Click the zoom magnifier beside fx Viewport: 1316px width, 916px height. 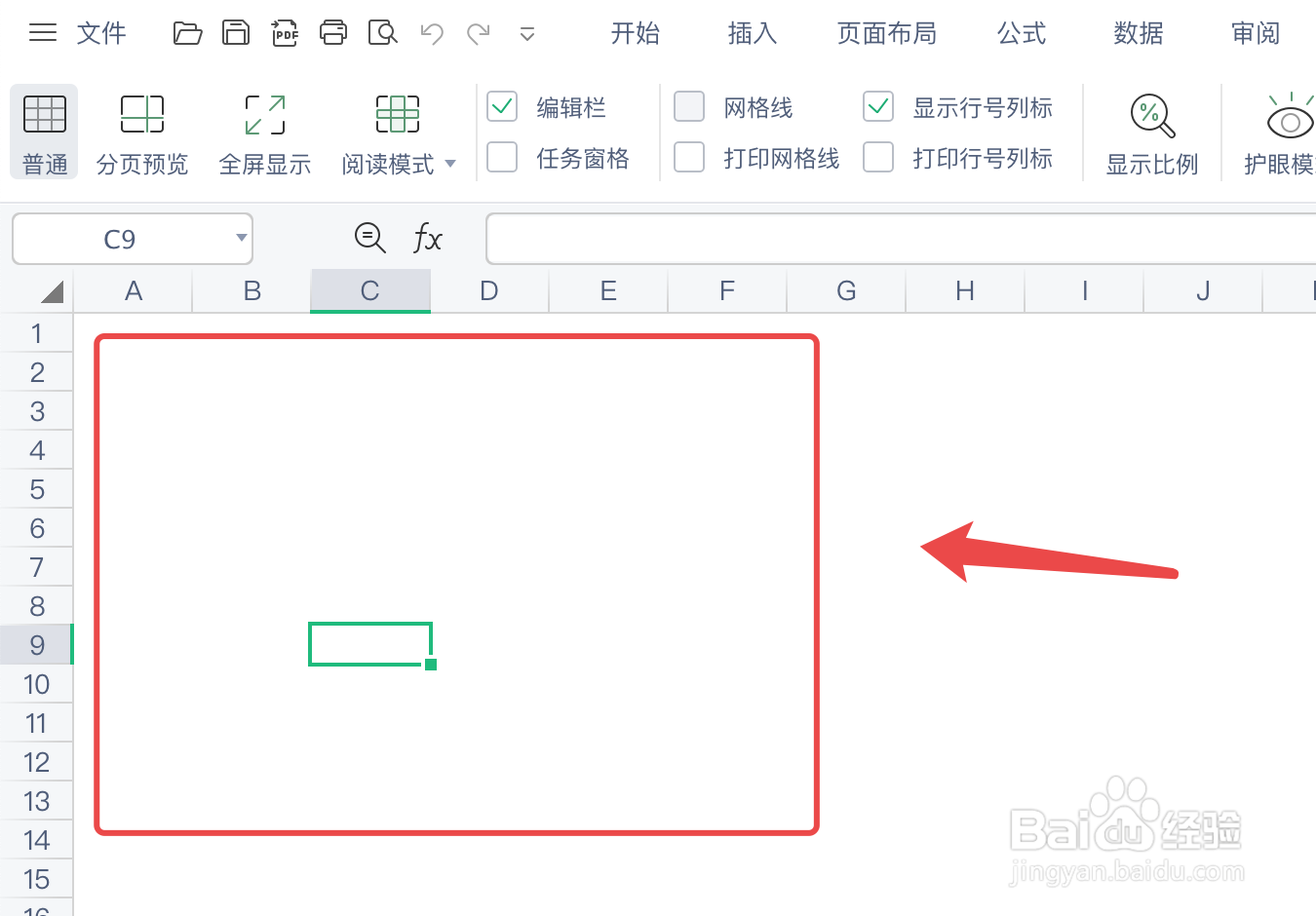click(369, 238)
